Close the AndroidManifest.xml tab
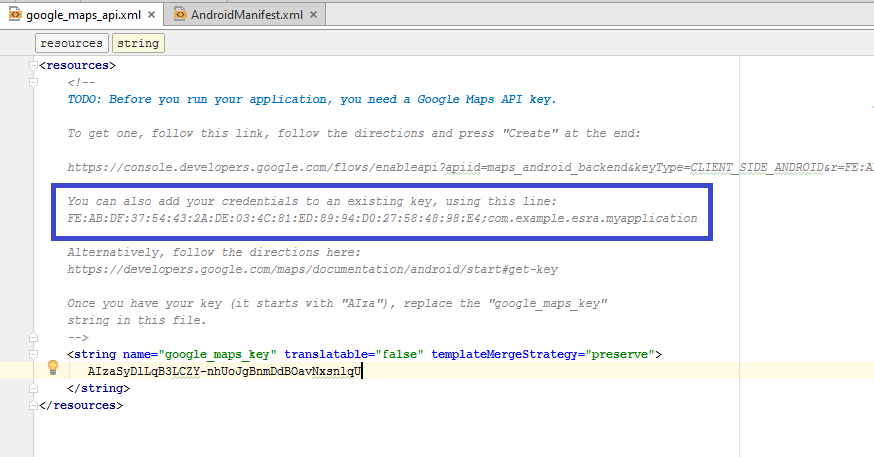The height and width of the screenshot is (457, 874). click(313, 15)
